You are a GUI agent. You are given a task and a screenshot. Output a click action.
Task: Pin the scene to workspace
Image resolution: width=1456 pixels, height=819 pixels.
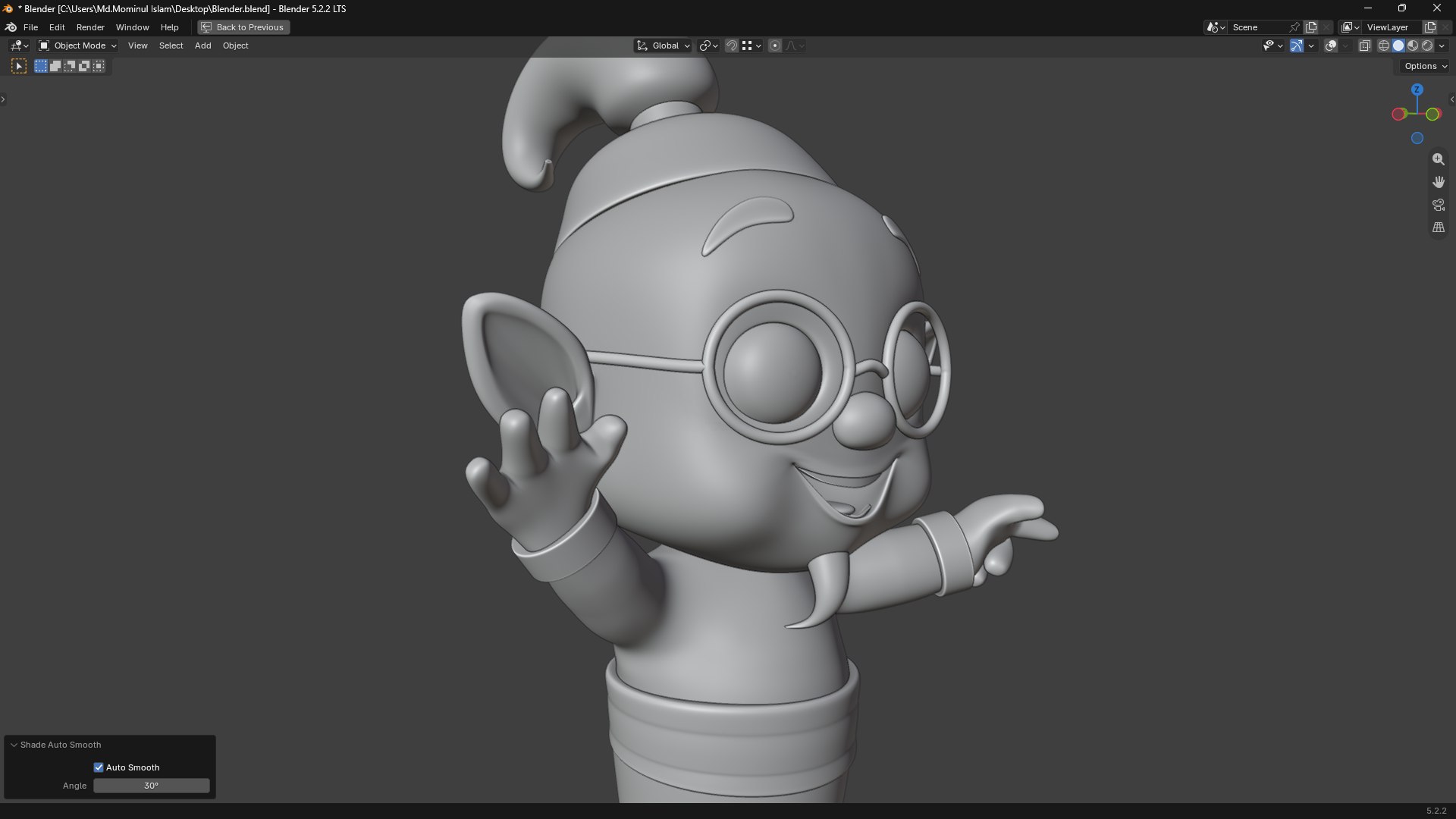point(1294,27)
